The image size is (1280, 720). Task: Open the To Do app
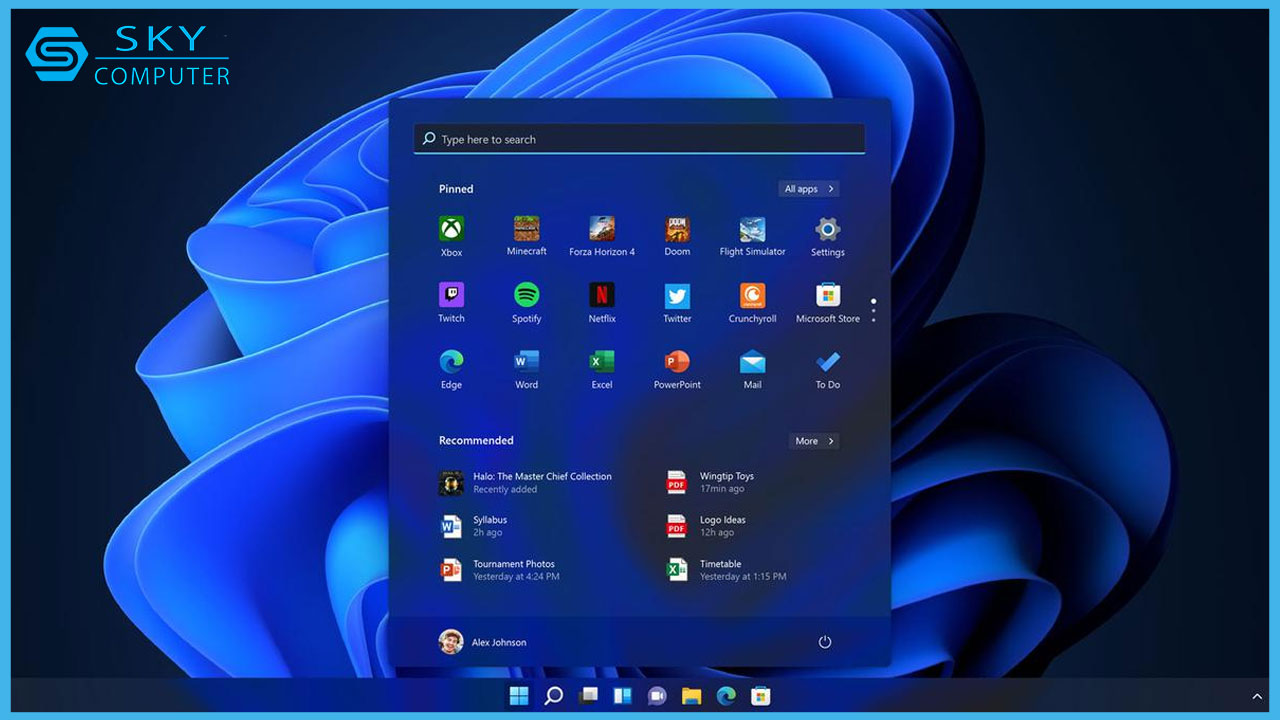click(x=828, y=369)
